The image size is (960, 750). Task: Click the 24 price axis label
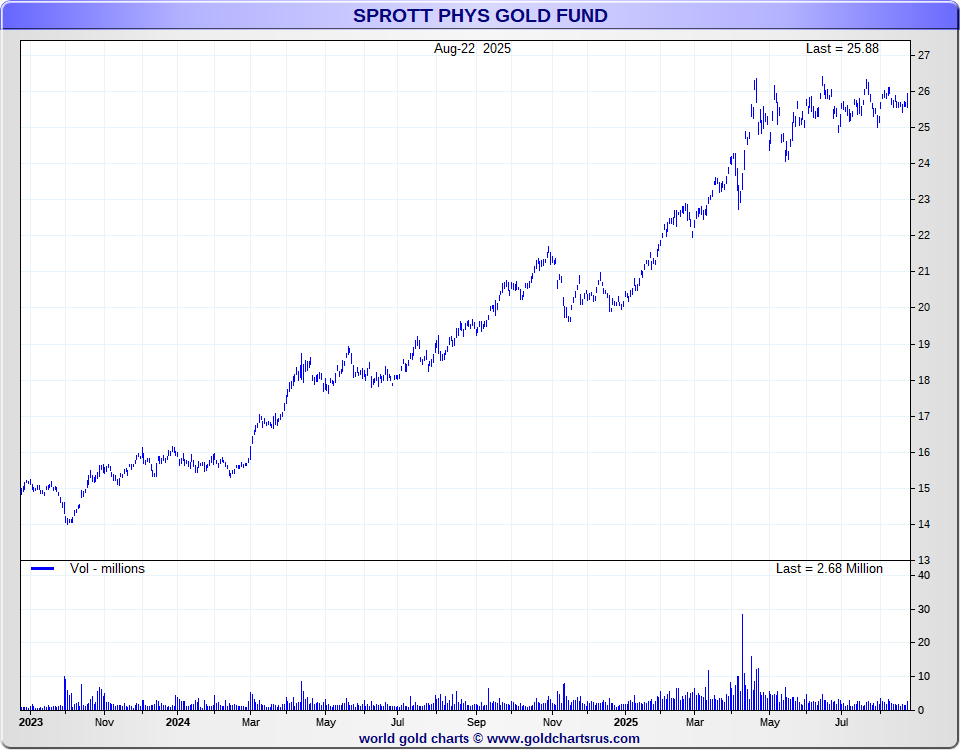click(x=924, y=163)
